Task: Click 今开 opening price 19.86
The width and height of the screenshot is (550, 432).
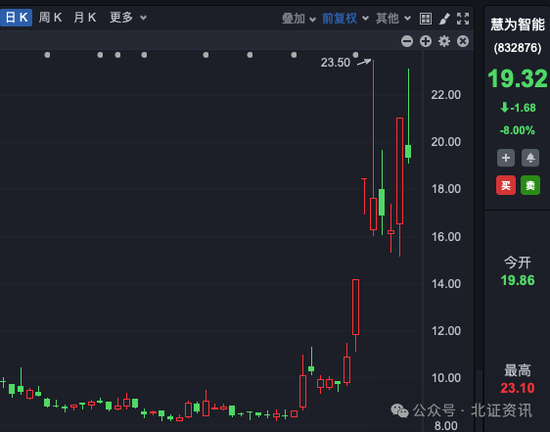Action: pos(517,280)
